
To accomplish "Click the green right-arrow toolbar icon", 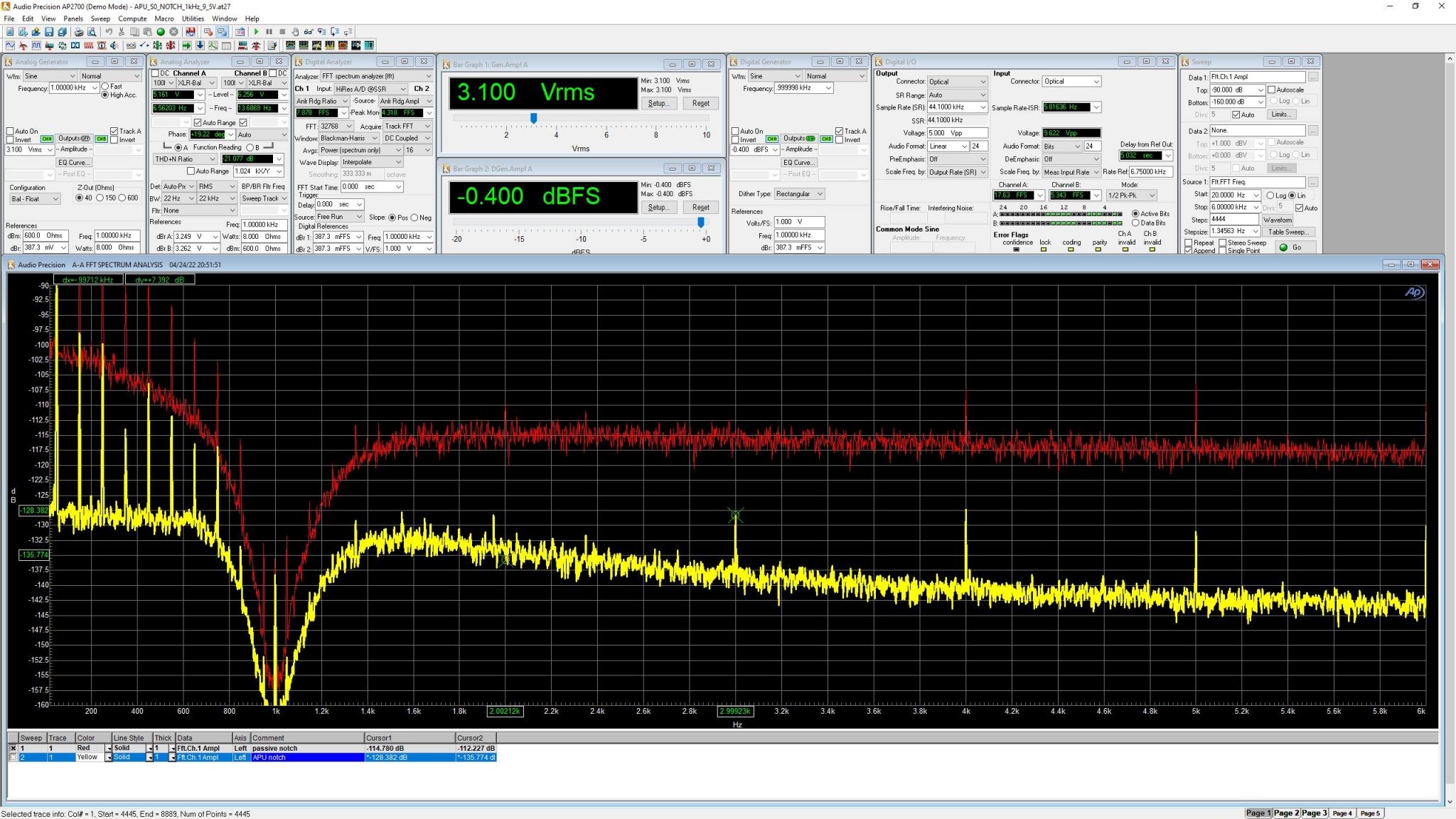I will tap(187, 45).
